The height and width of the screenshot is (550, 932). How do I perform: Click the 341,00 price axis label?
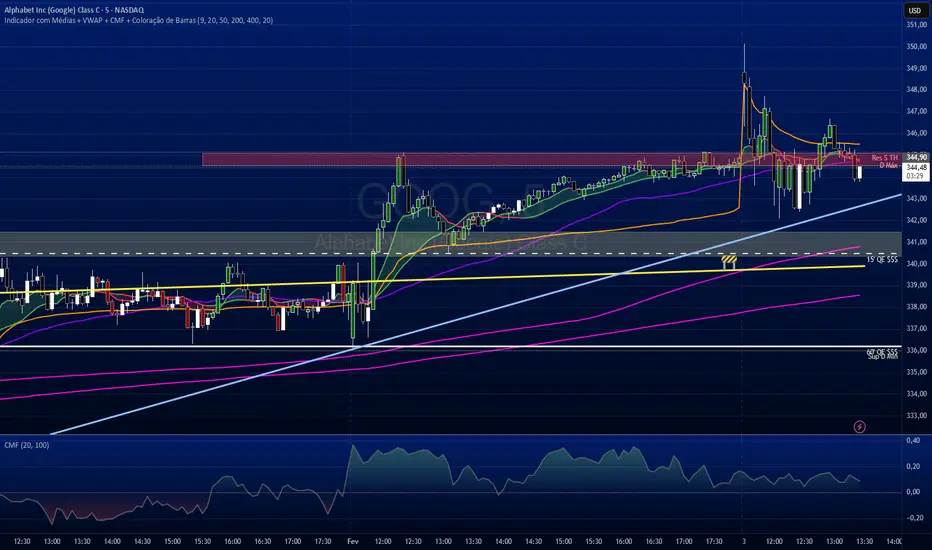pyautogui.click(x=917, y=242)
